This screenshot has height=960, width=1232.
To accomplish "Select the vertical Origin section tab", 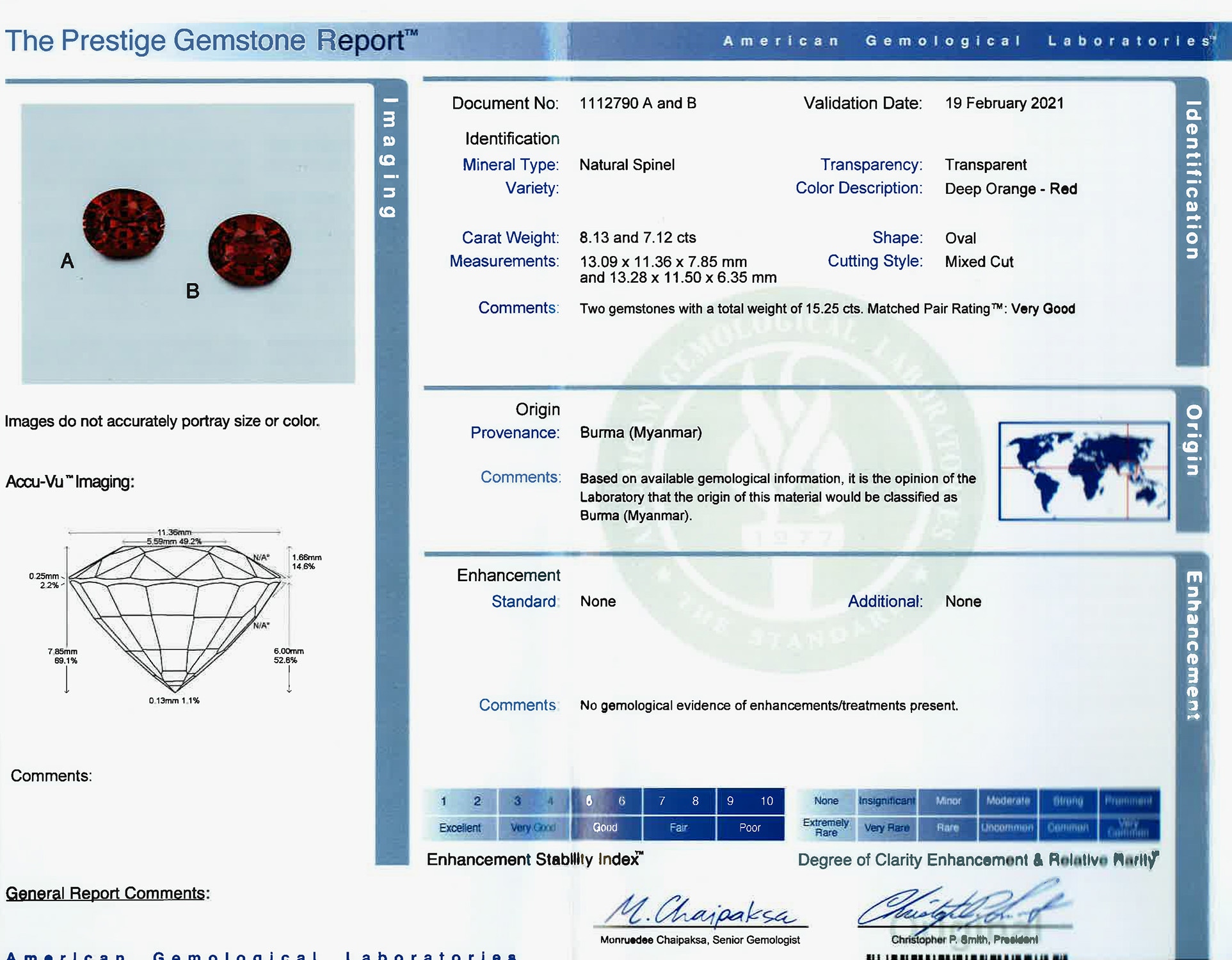I will pyautogui.click(x=1192, y=440).
